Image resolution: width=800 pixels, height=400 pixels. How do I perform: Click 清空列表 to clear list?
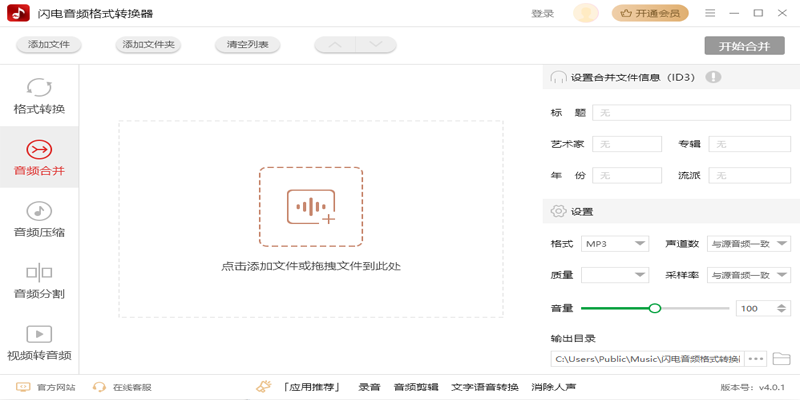[x=248, y=44]
